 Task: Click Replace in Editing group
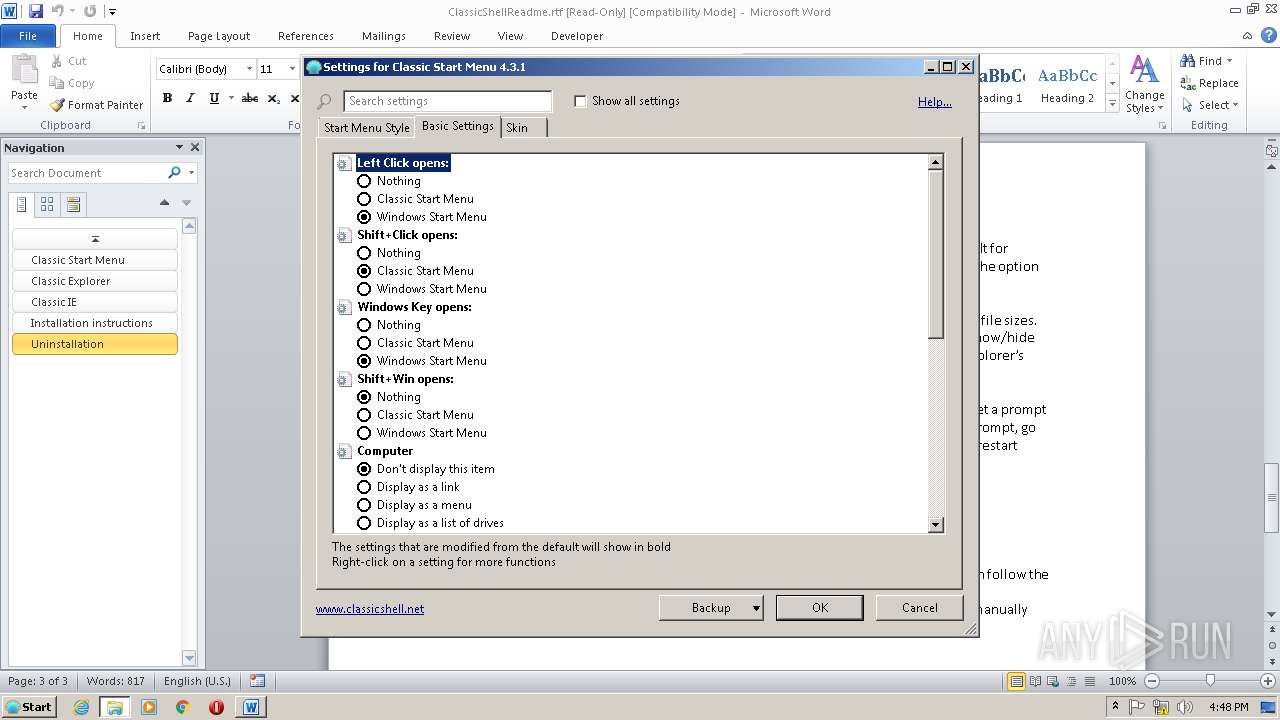coord(1210,83)
